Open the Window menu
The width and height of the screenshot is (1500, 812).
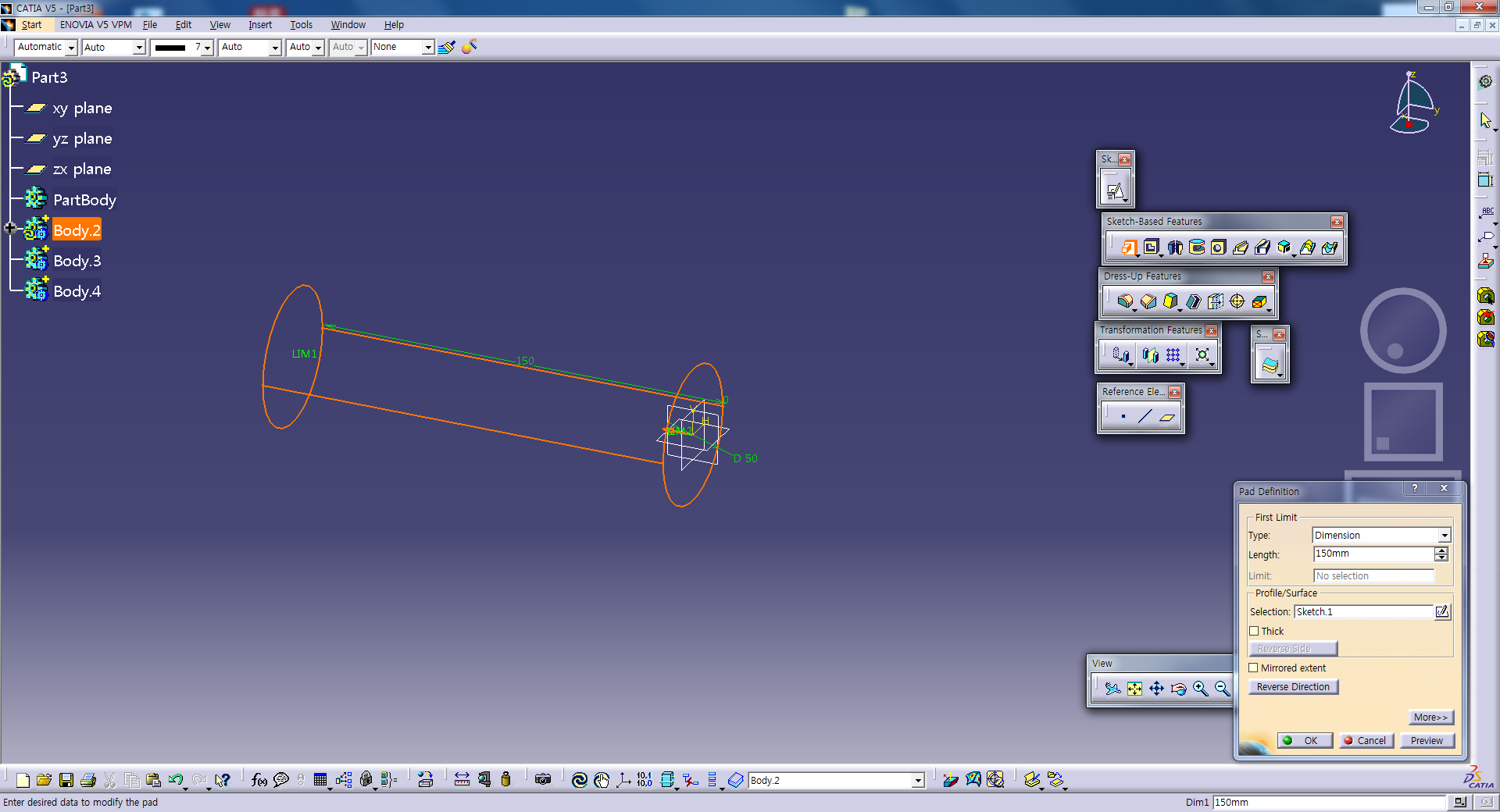tap(348, 25)
